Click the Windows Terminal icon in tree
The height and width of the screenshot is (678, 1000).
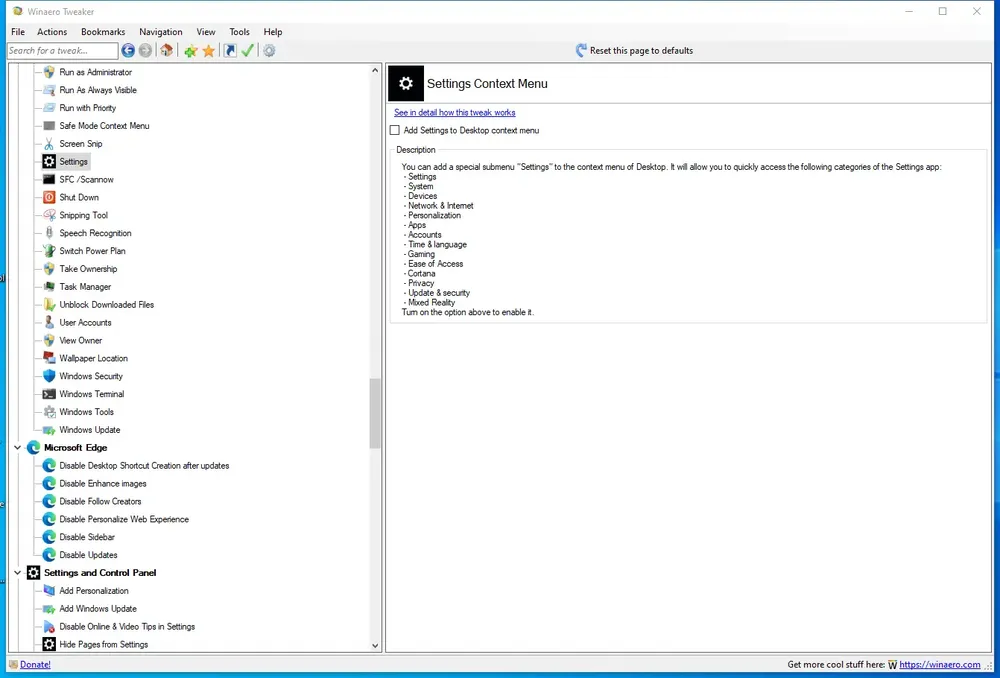click(x=49, y=394)
